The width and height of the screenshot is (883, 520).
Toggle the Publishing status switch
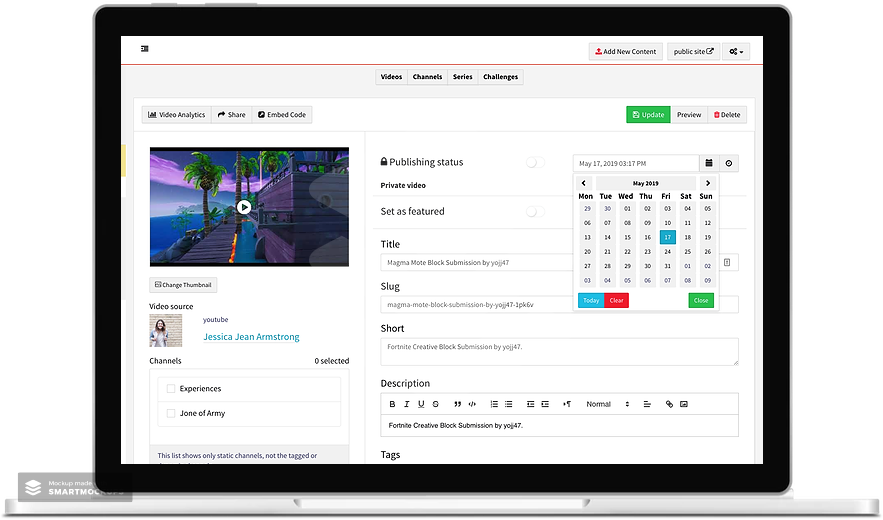(x=535, y=162)
